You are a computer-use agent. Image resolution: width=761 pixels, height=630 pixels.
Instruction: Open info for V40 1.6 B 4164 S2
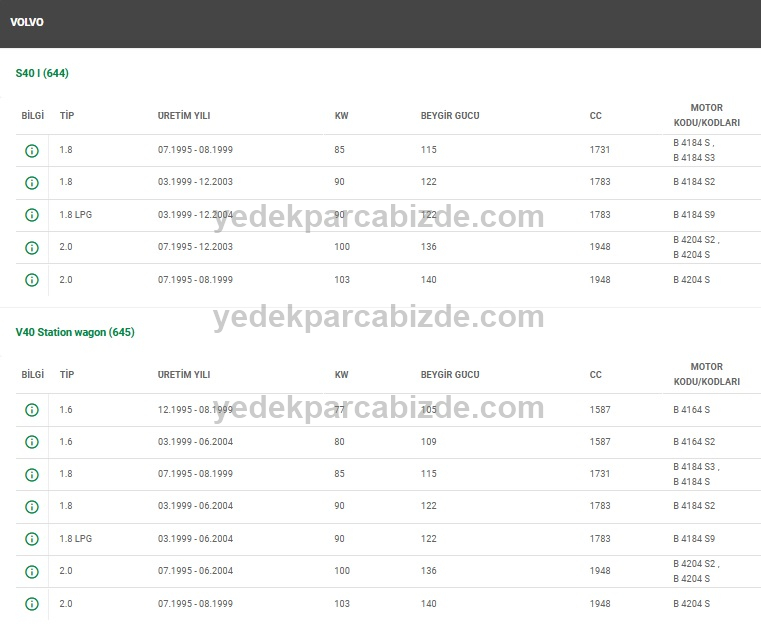tap(32, 442)
